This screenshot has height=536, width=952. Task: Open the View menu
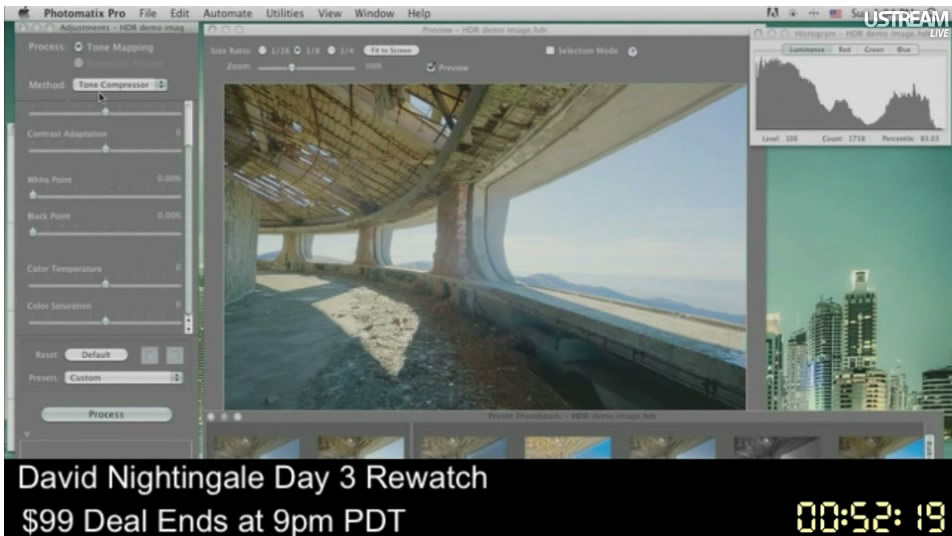330,13
